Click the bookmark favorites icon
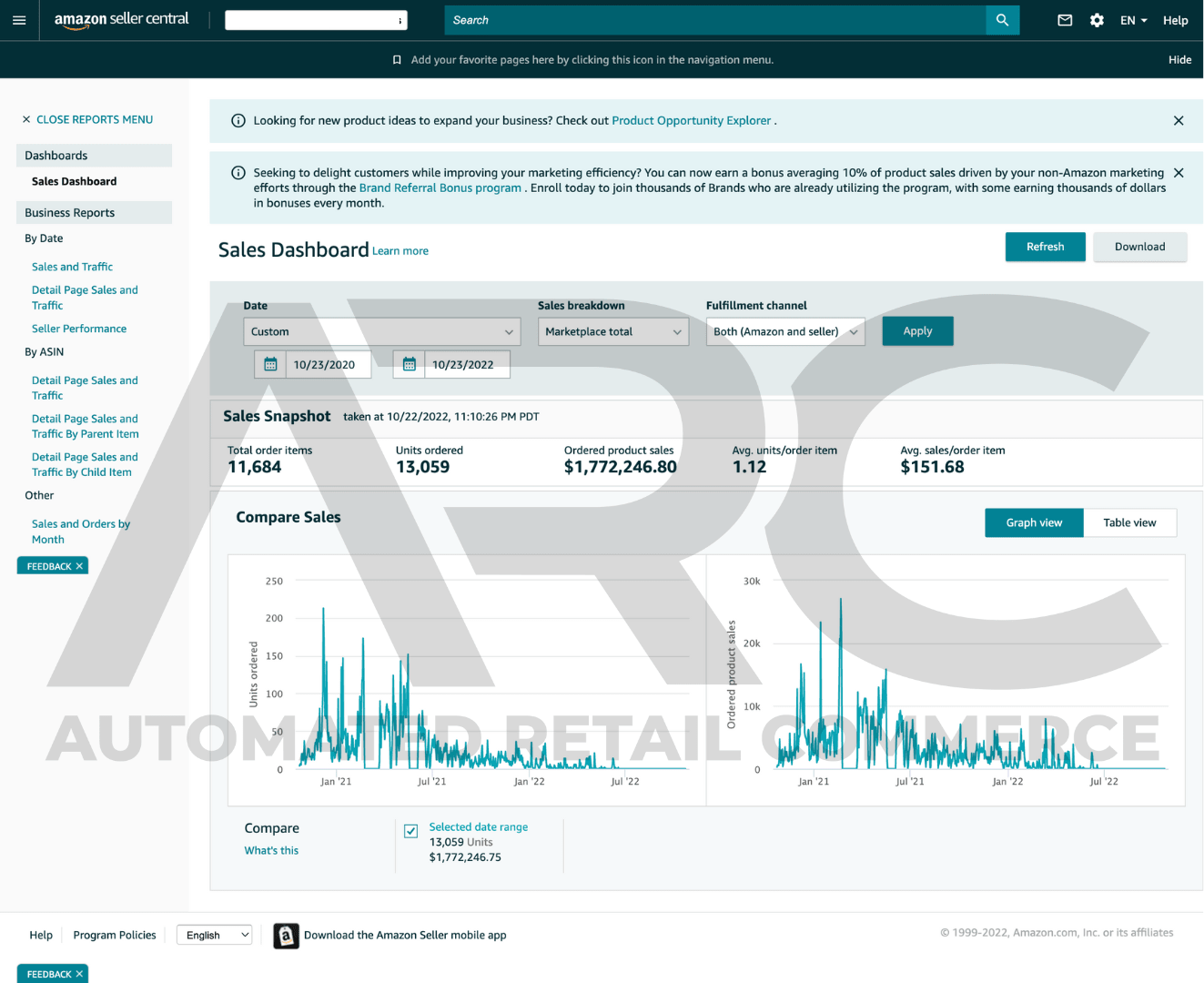Screen dimensions: 1204x983 397,60
